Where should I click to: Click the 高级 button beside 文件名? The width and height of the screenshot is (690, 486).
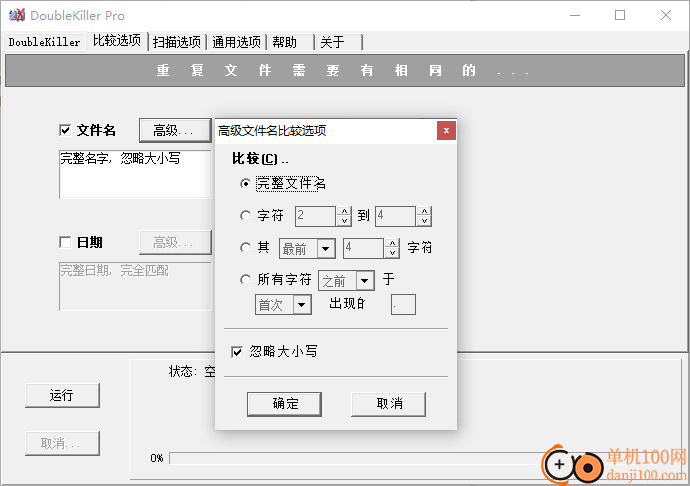click(175, 130)
